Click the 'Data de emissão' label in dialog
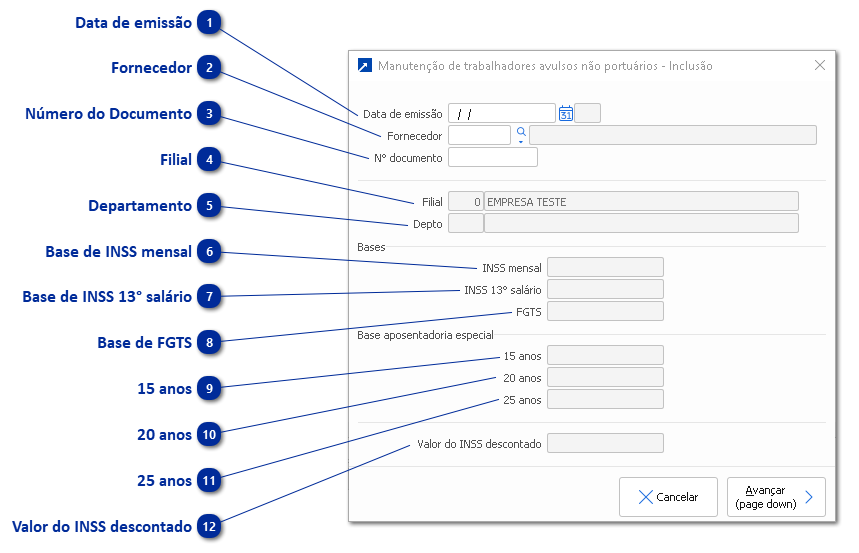Viewport: 859px width, 553px height. coord(403,114)
